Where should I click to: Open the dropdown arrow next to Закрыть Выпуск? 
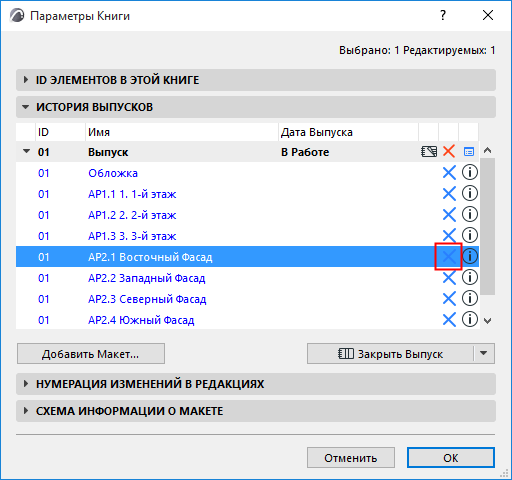point(484,353)
